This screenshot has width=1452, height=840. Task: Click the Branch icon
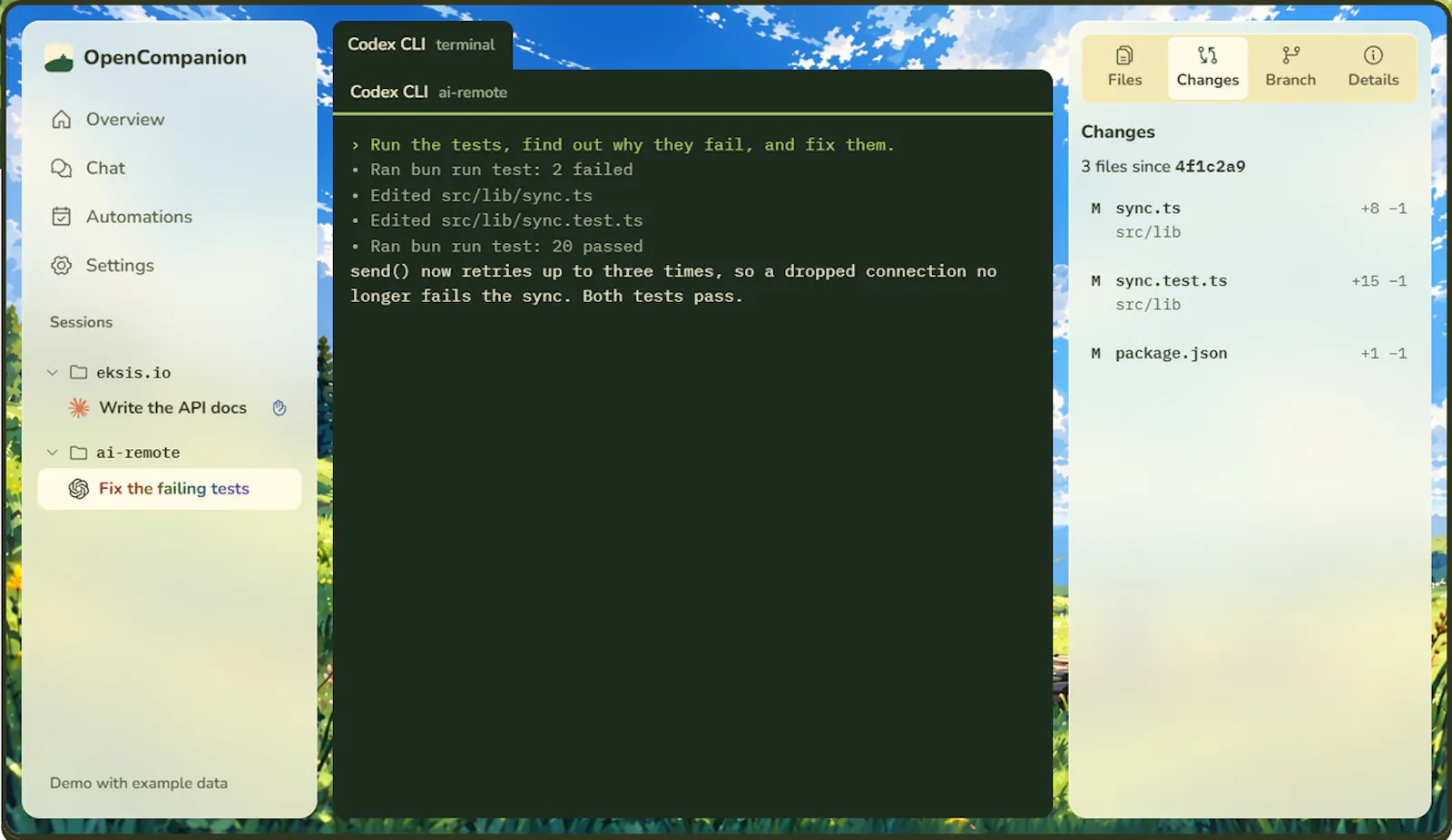[x=1290, y=55]
